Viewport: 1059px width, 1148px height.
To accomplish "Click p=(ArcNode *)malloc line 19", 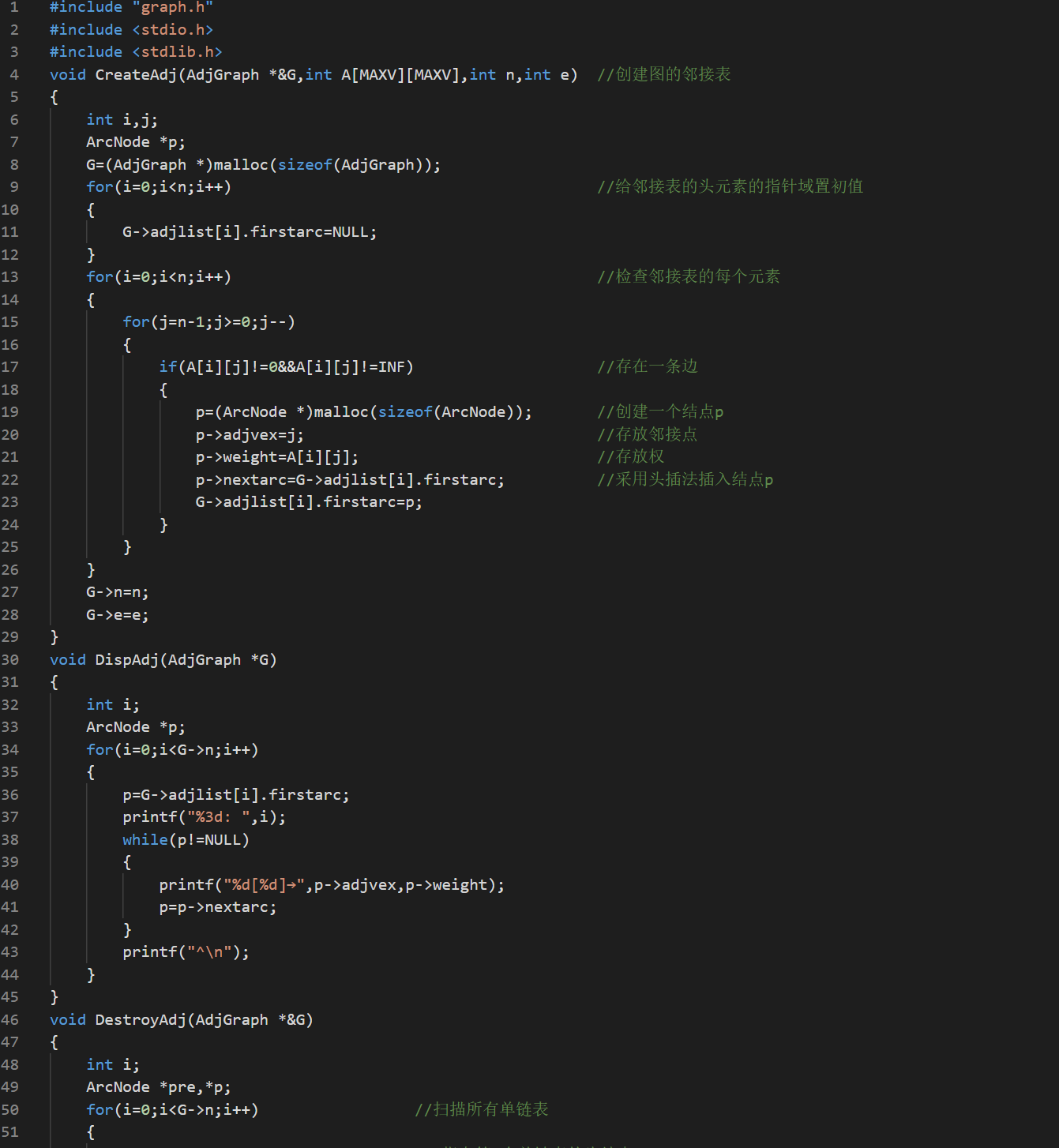I will (x=363, y=411).
